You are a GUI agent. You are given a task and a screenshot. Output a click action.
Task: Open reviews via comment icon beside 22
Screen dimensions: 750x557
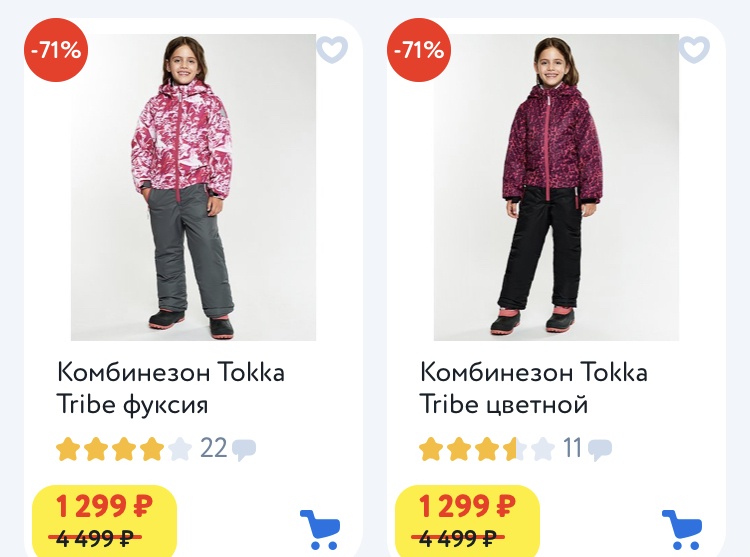pos(244,450)
